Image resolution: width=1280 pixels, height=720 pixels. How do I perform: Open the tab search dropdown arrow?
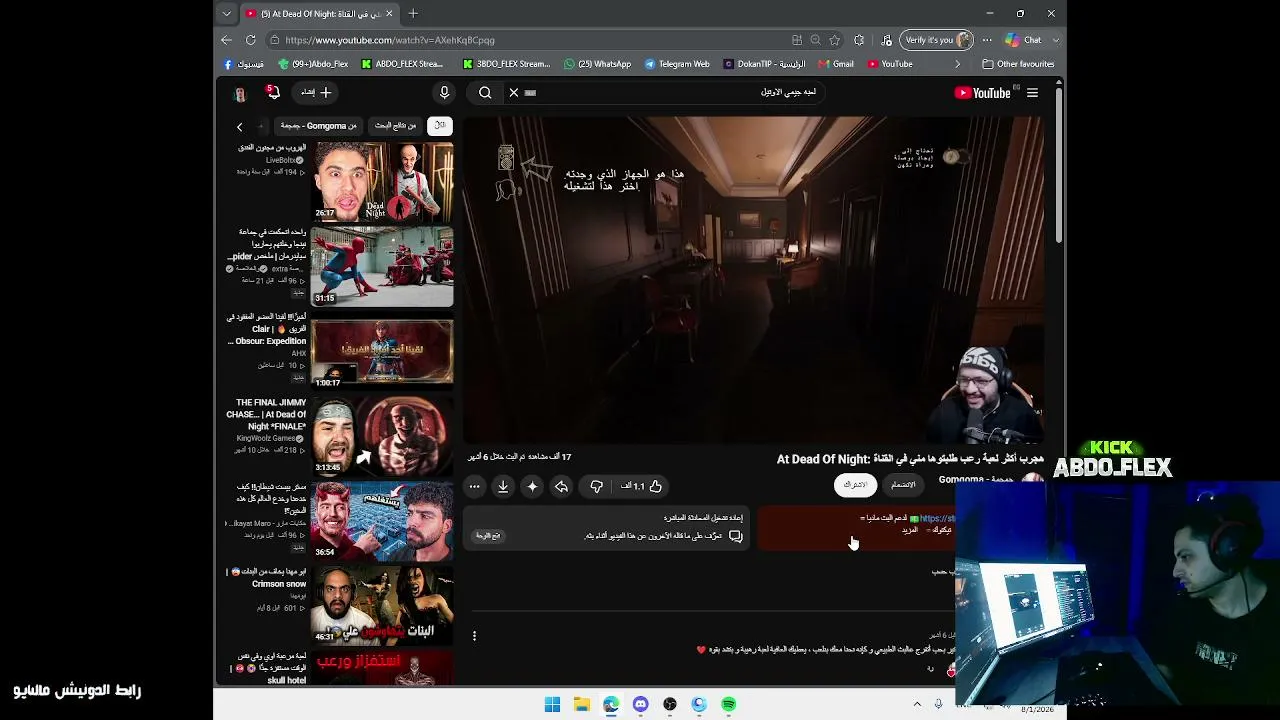point(227,14)
